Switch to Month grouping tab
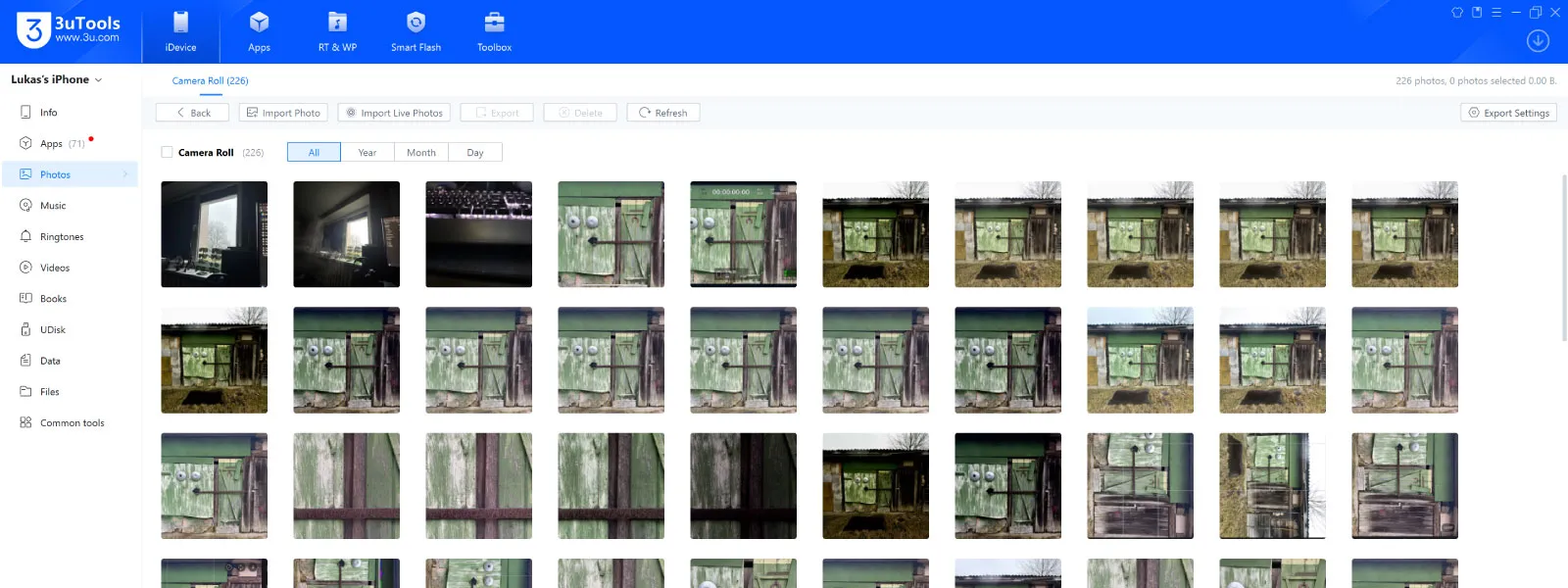The height and width of the screenshot is (588, 1568). [421, 152]
